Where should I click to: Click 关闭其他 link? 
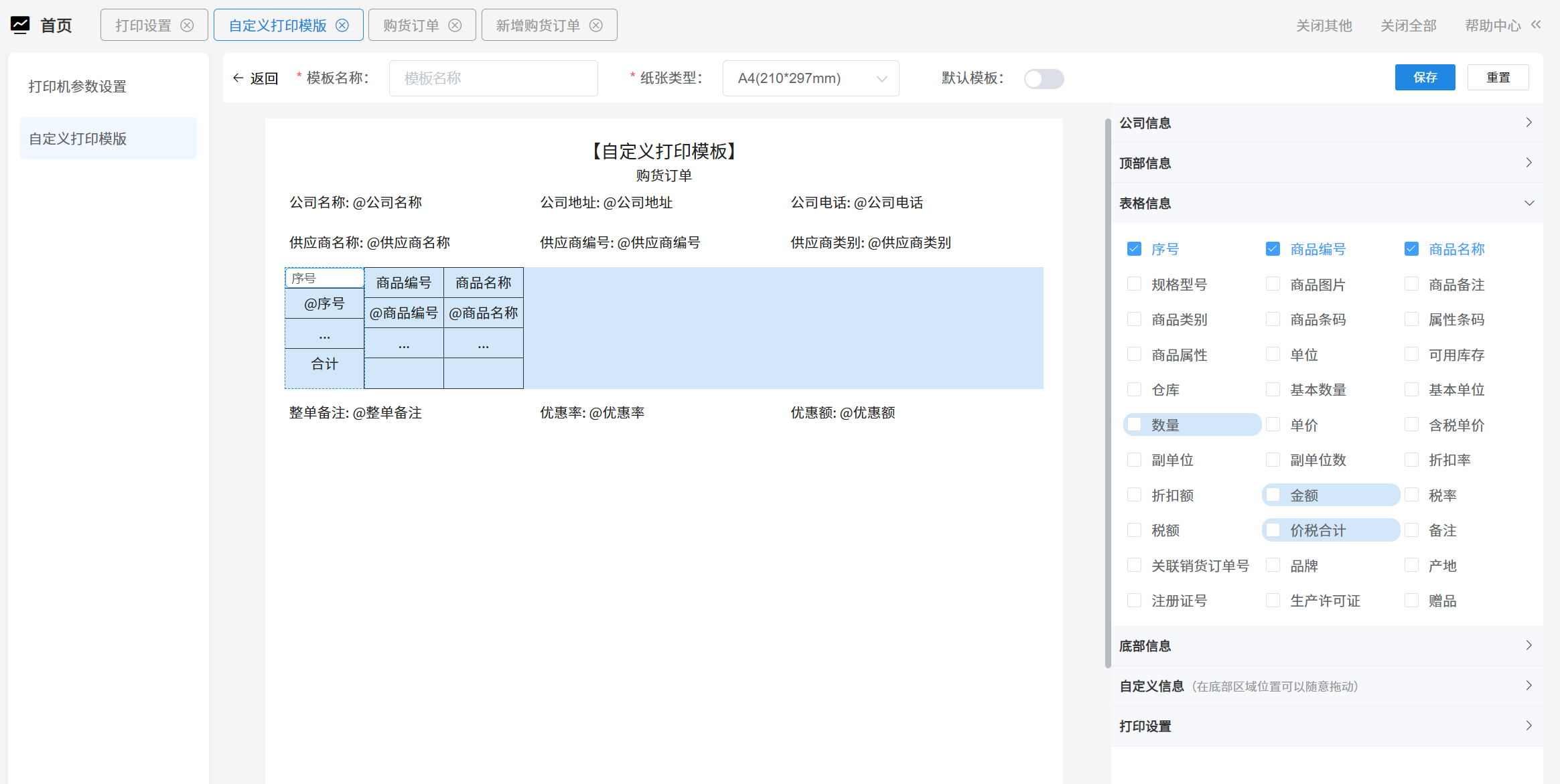coord(1324,25)
